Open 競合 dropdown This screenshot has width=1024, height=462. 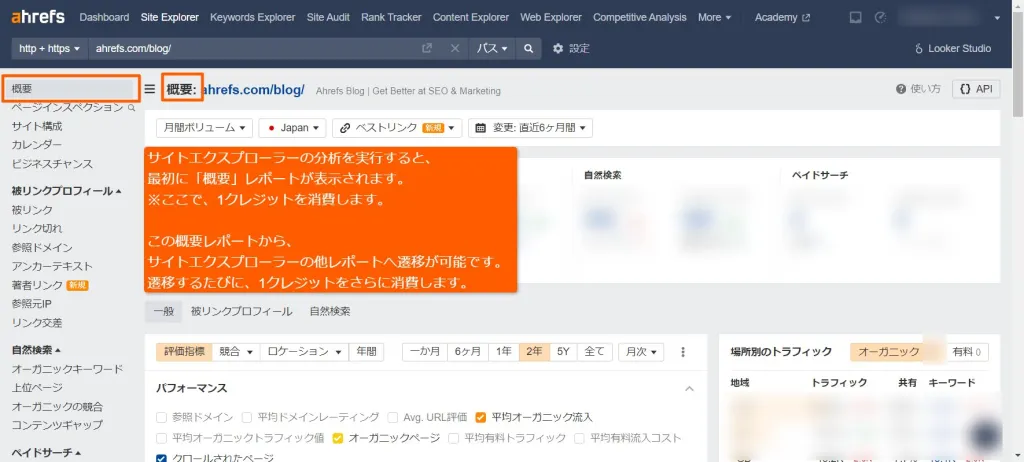point(236,352)
